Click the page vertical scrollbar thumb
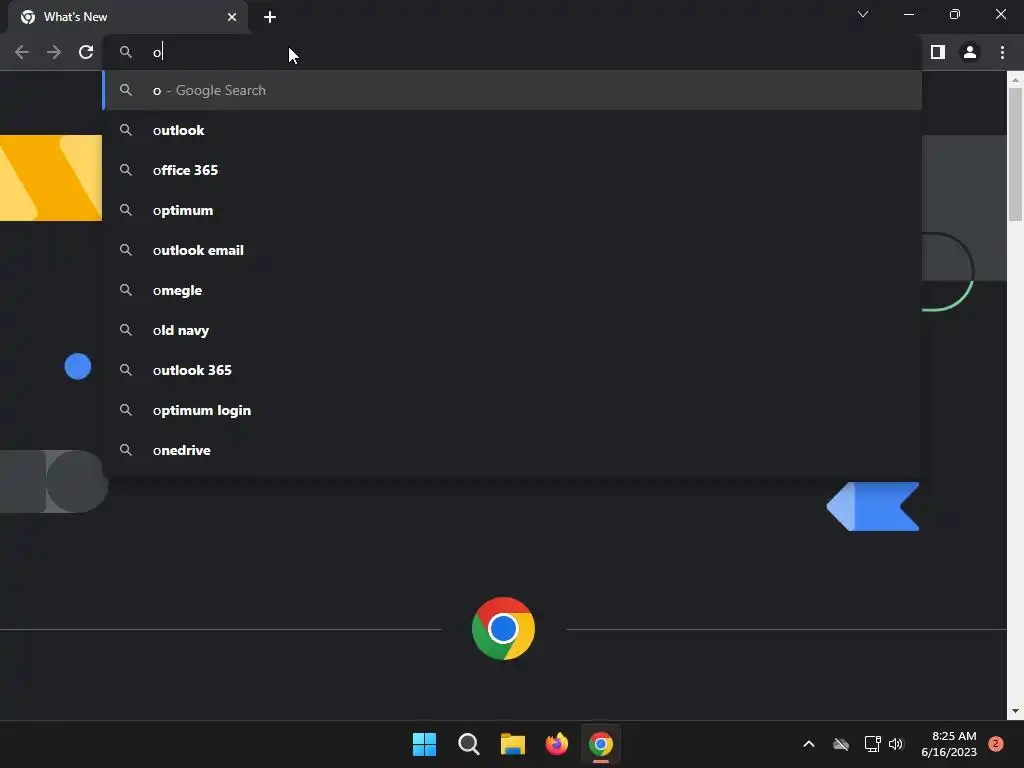 (x=1015, y=154)
